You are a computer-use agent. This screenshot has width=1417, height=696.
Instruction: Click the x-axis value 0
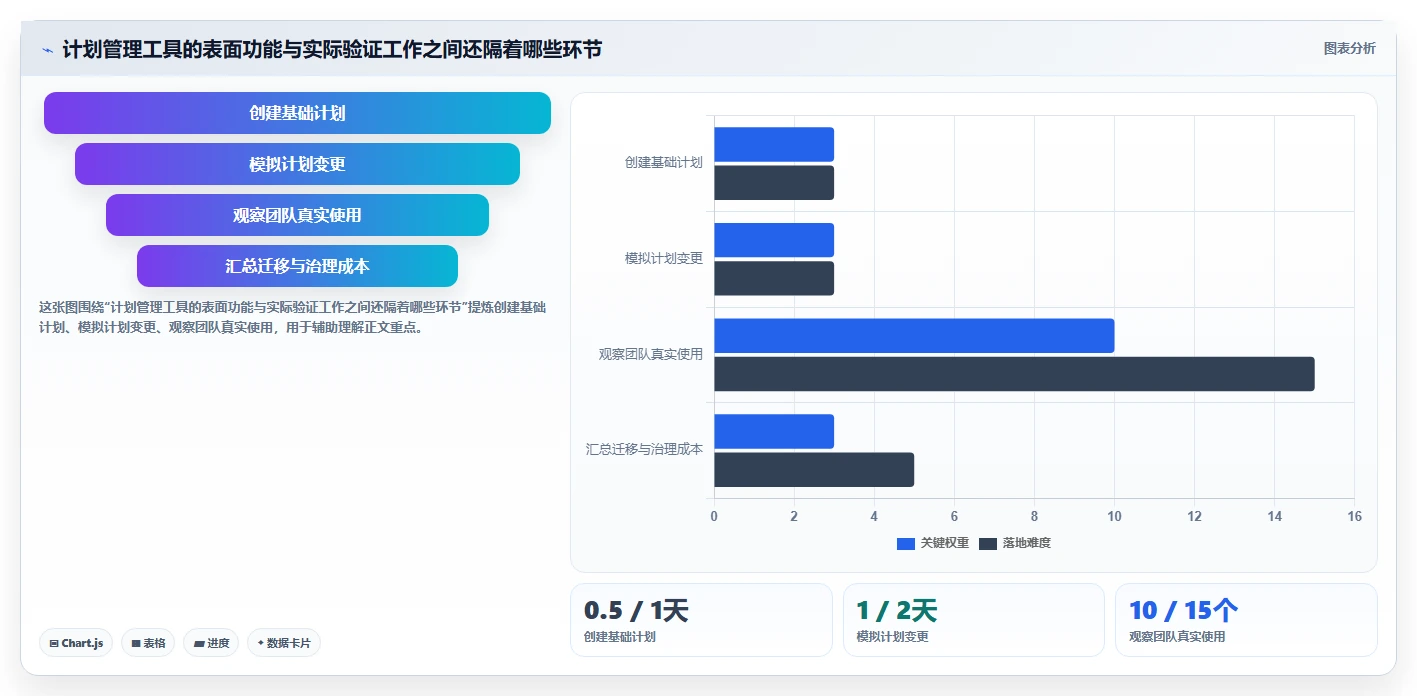(714, 516)
